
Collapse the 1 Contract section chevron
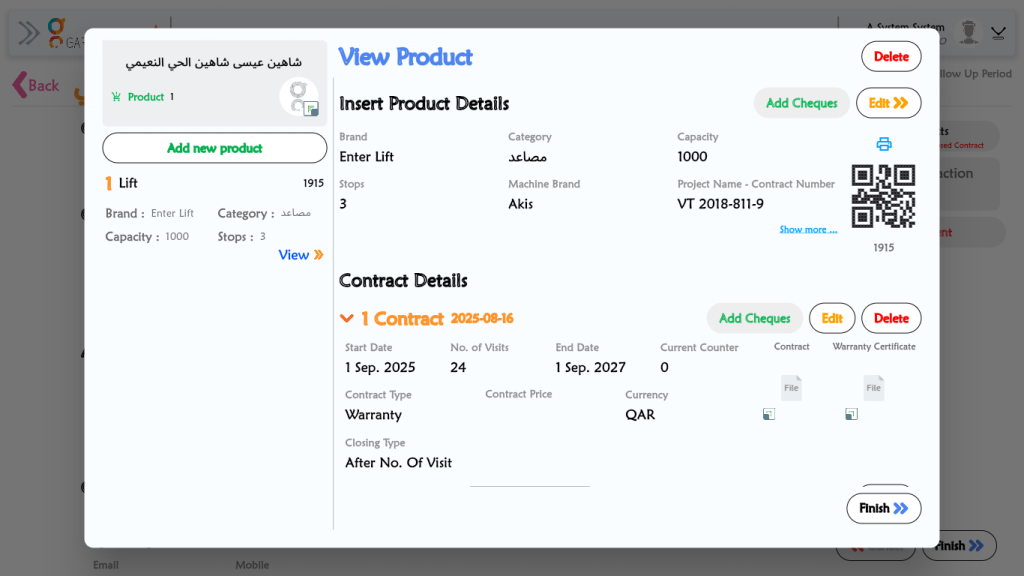347,319
